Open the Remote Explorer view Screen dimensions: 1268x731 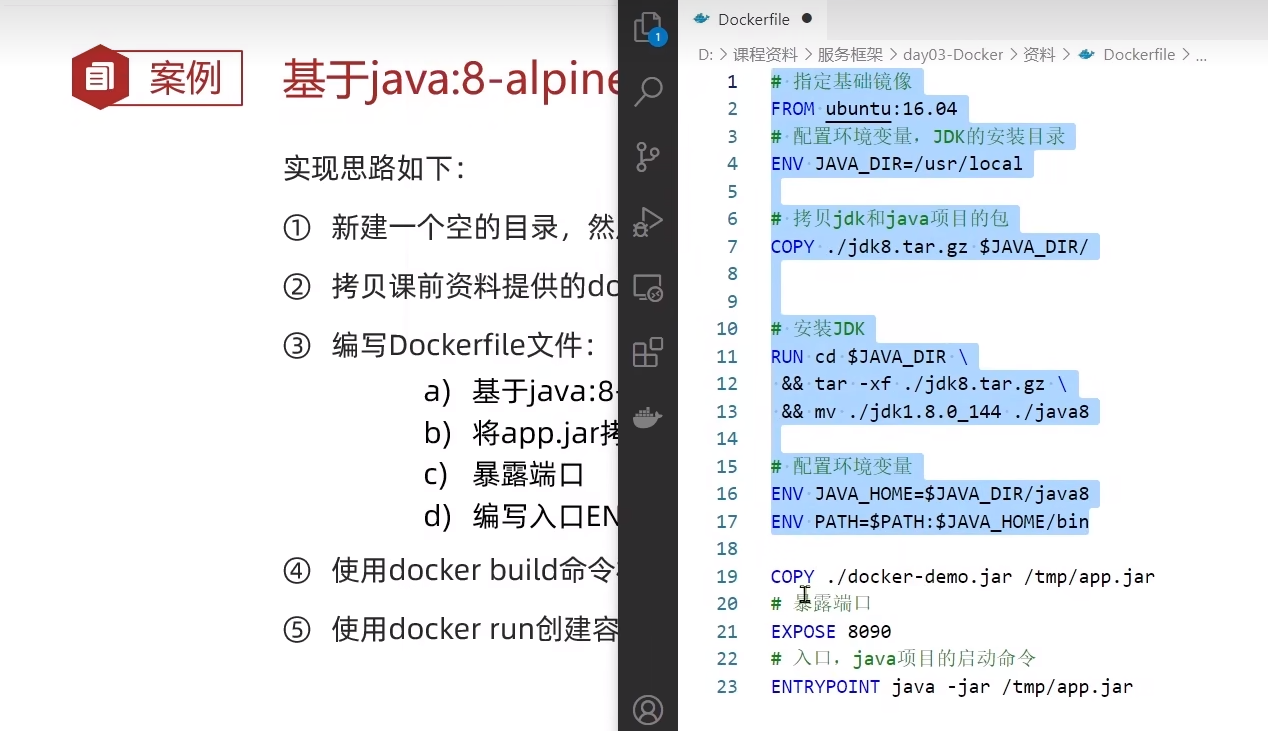[x=648, y=288]
